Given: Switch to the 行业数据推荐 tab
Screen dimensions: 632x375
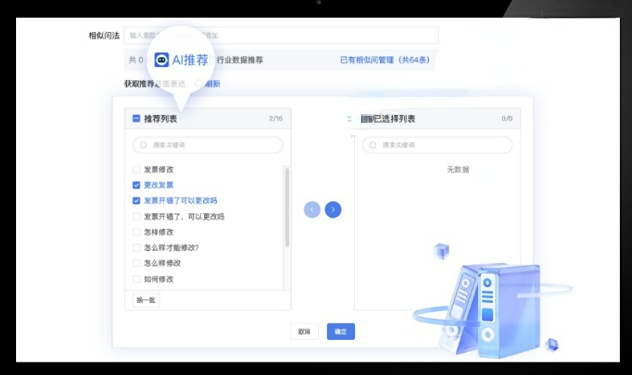Looking at the screenshot, I should pyautogui.click(x=240, y=60).
